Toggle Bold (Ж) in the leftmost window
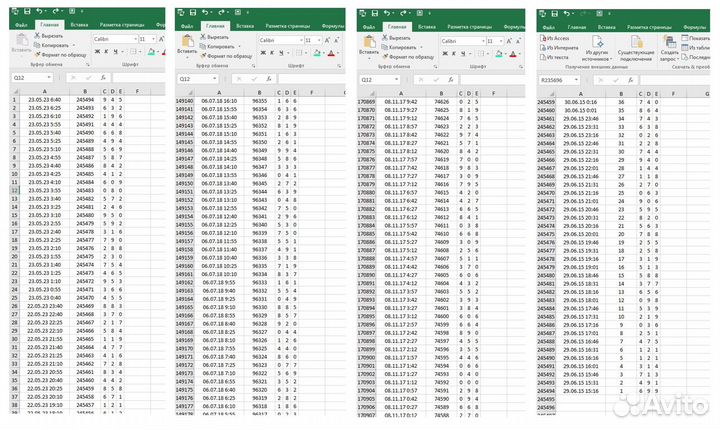Screen dimensions: 720x430 (97, 52)
